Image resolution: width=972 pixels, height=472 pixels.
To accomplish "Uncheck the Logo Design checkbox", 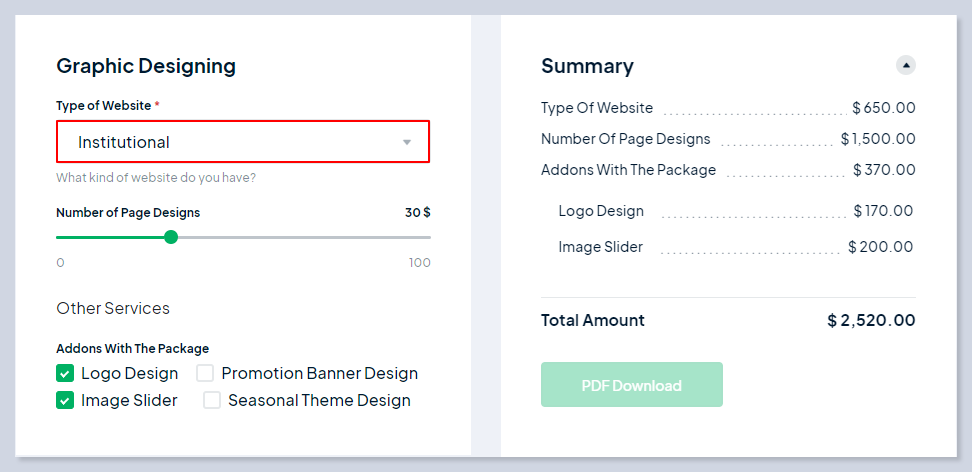I will click(x=65, y=374).
